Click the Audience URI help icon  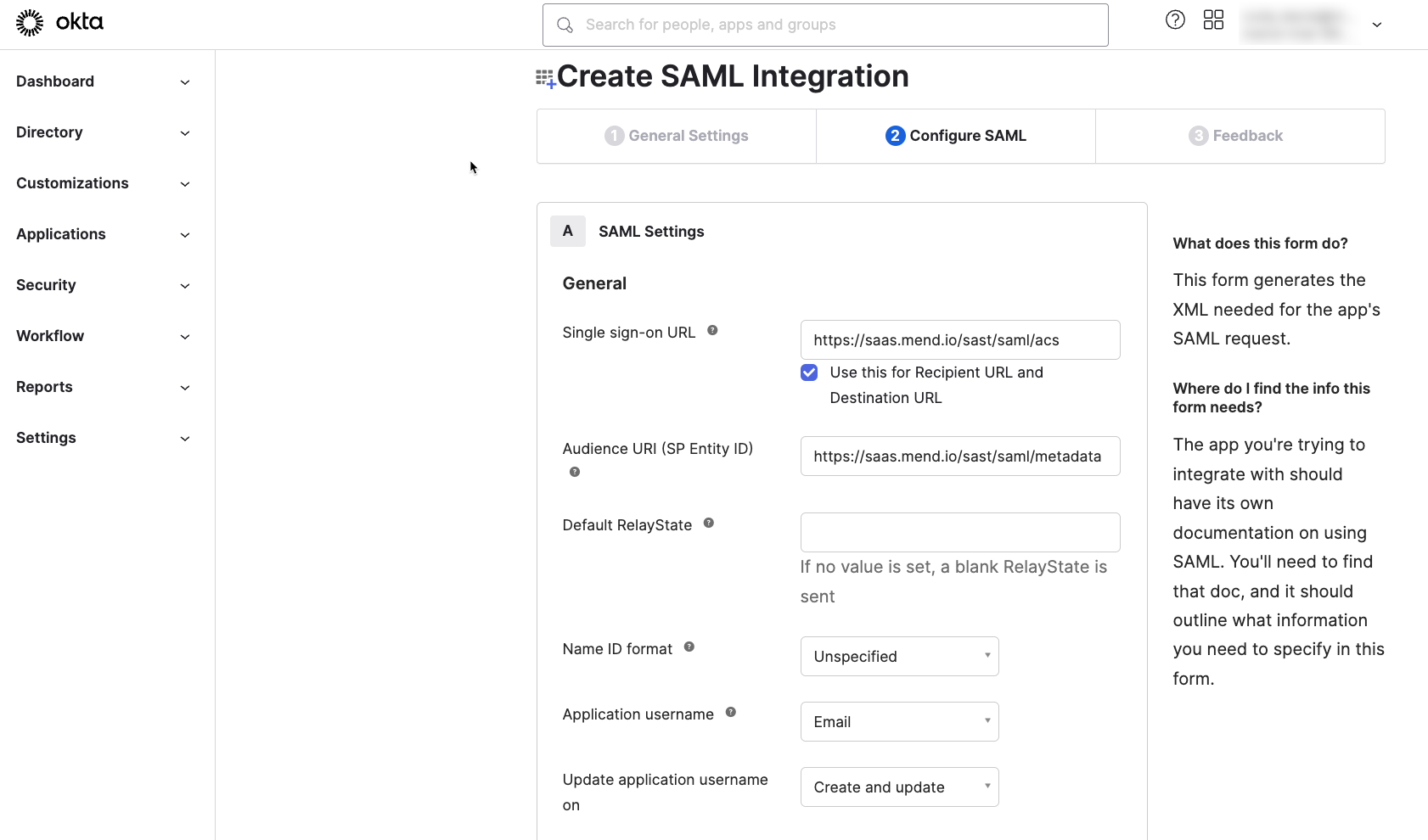[x=575, y=472]
